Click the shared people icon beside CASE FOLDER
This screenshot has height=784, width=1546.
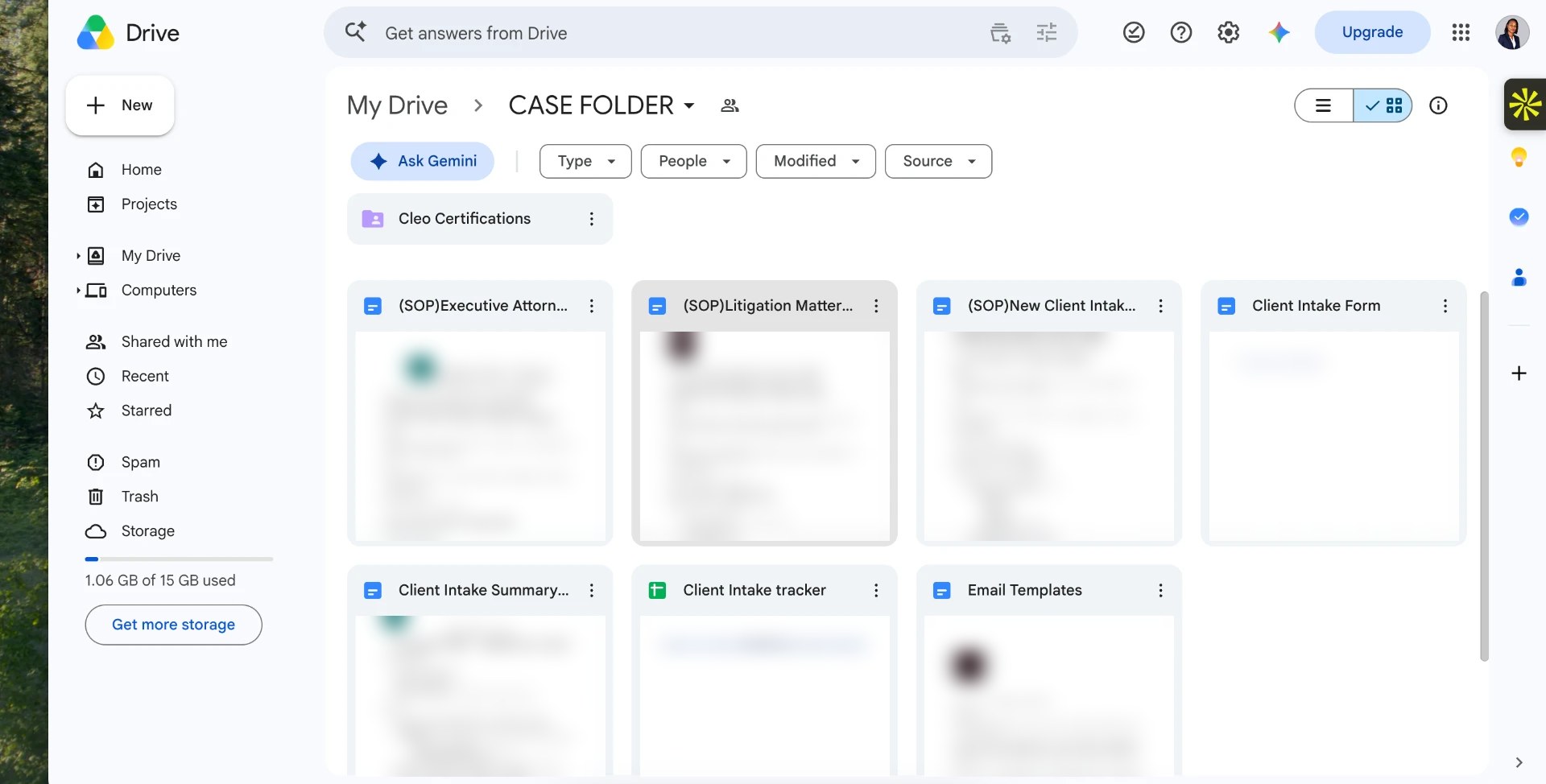click(x=730, y=105)
